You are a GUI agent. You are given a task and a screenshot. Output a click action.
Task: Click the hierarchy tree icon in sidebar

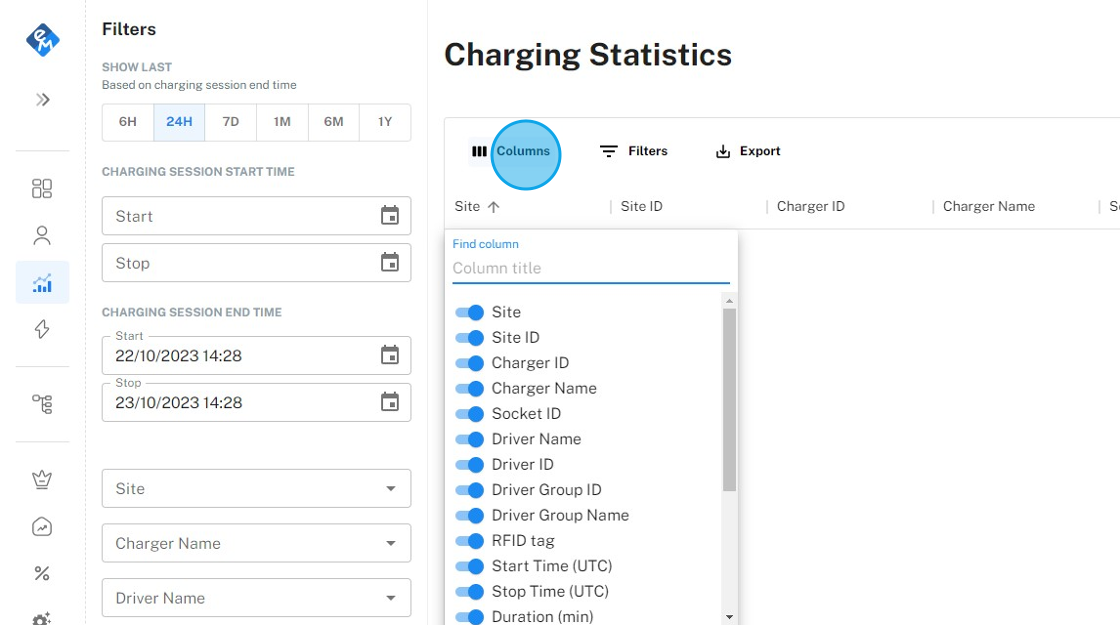(x=42, y=404)
